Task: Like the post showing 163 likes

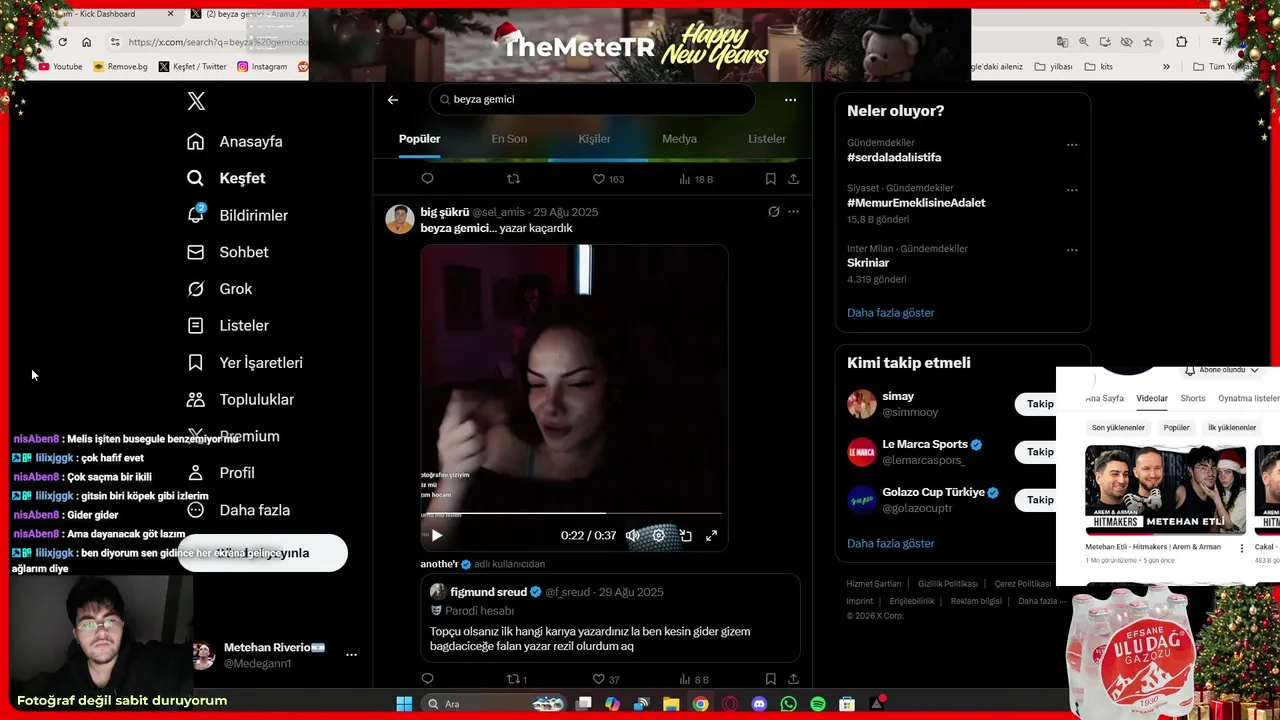Action: (x=608, y=179)
